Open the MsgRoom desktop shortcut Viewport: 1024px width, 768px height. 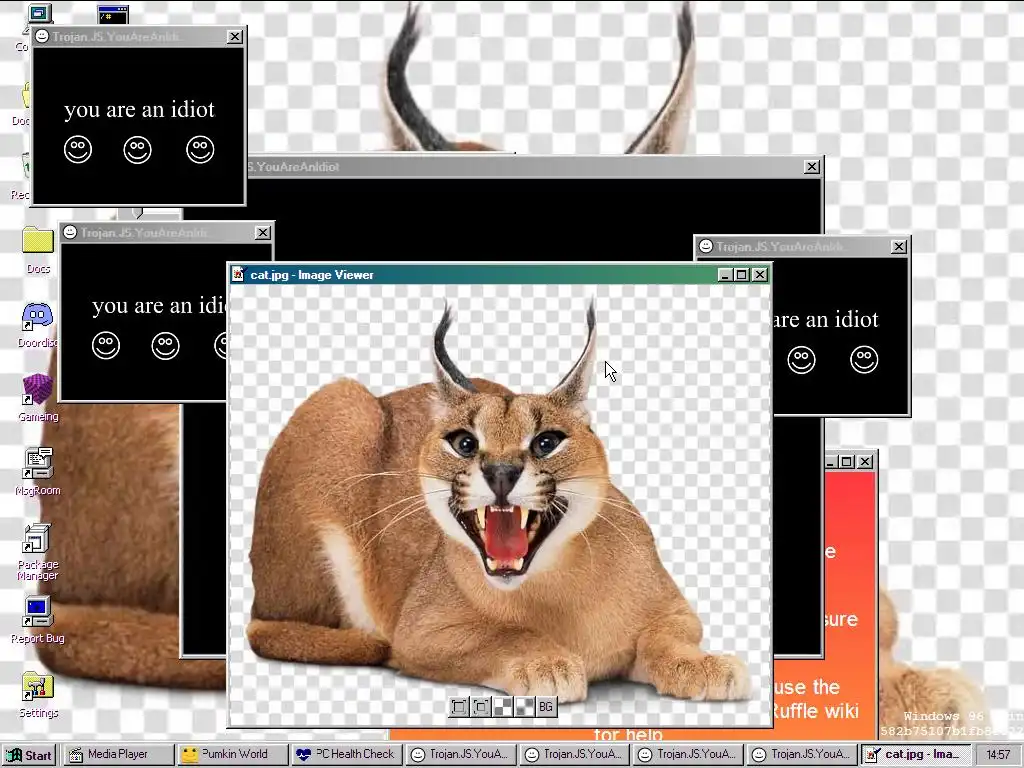pos(38,472)
